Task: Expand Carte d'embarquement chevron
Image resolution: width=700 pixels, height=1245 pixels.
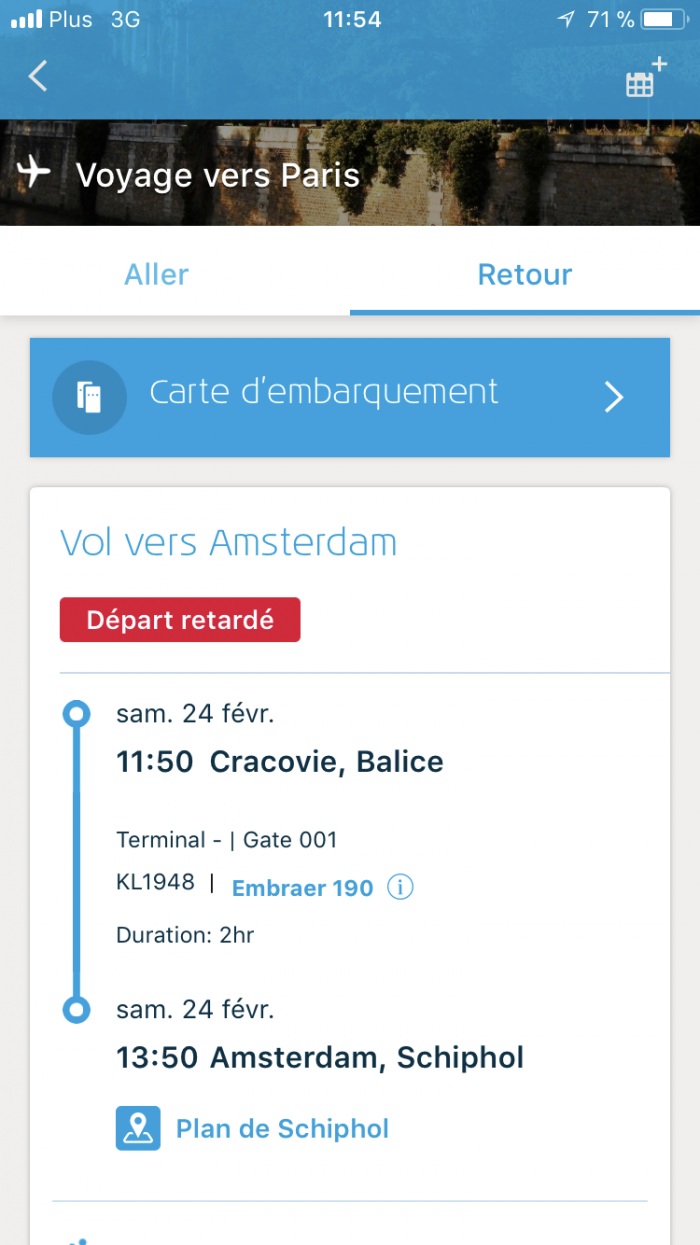Action: [614, 397]
